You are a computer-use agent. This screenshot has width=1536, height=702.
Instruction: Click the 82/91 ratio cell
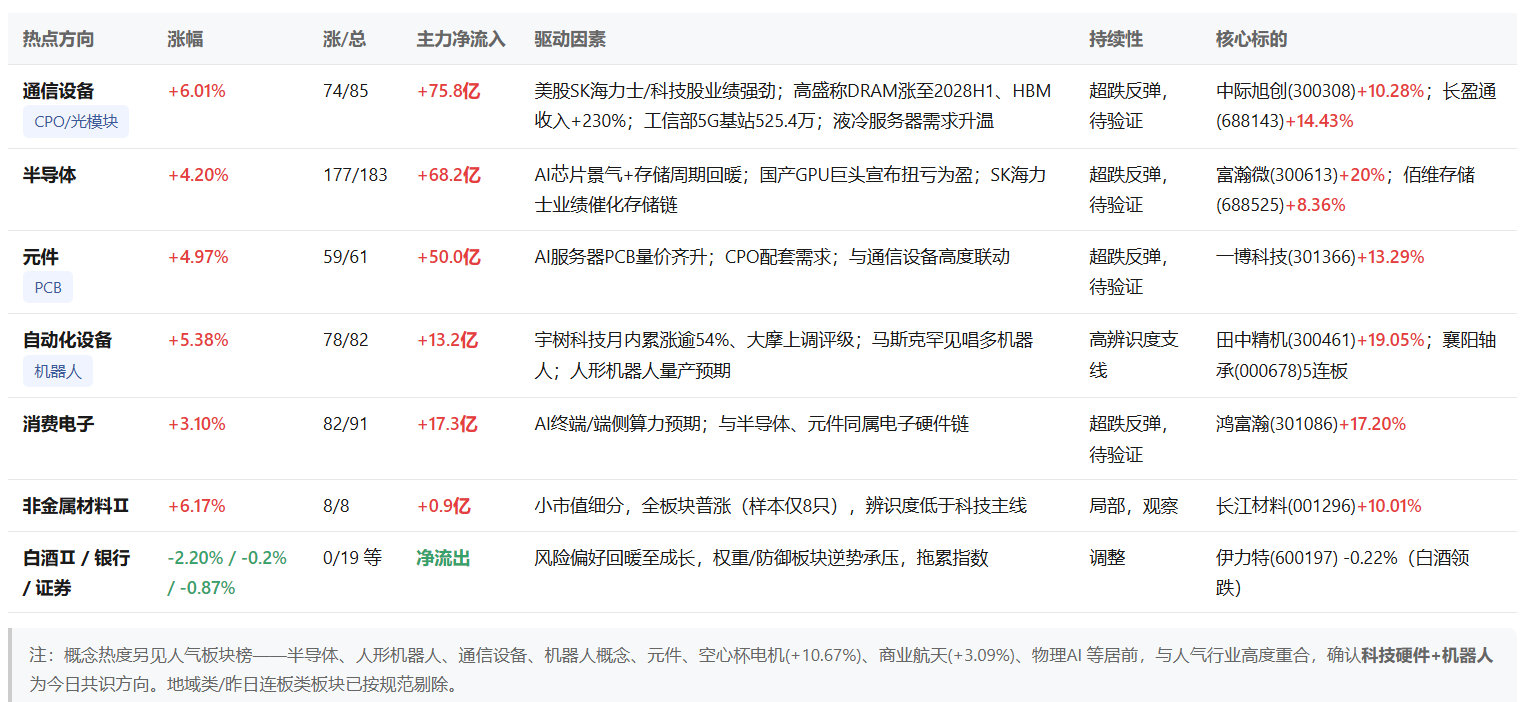(x=346, y=424)
